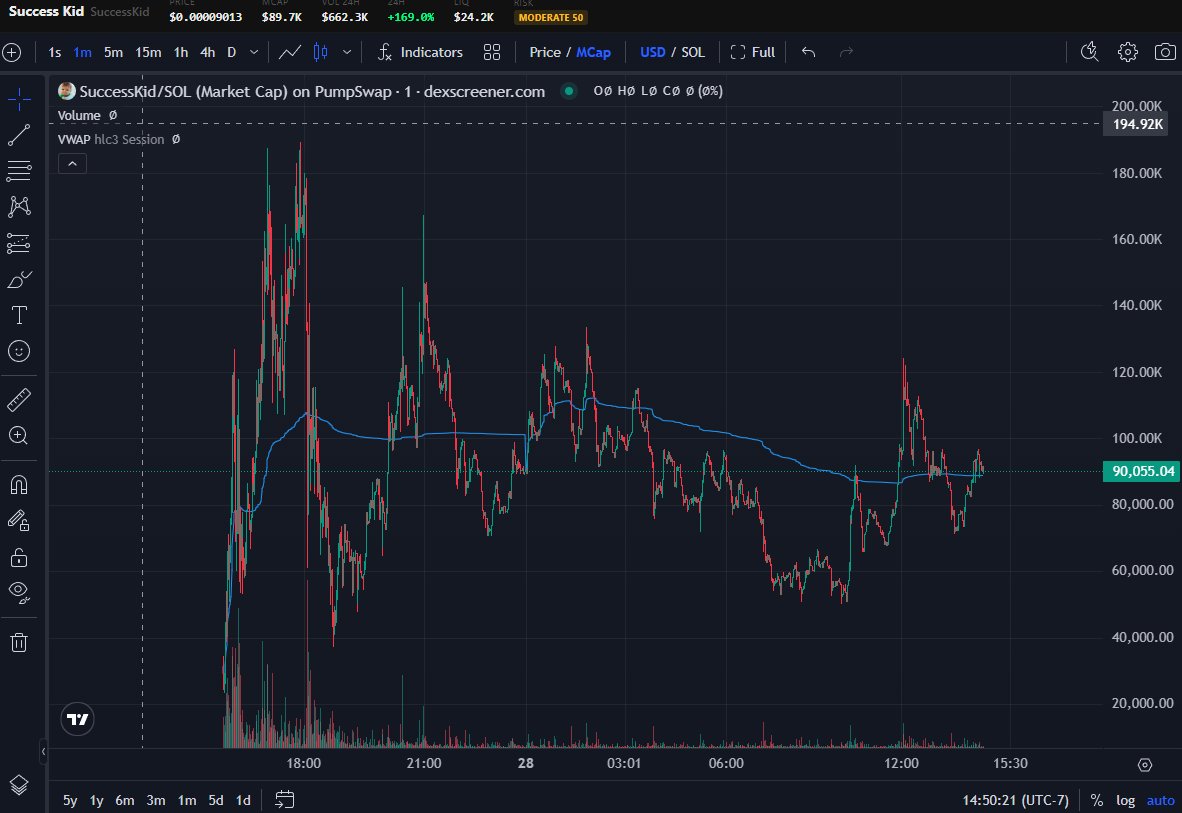Open the alert clock icon
The height and width of the screenshot is (813, 1182).
click(1089, 52)
